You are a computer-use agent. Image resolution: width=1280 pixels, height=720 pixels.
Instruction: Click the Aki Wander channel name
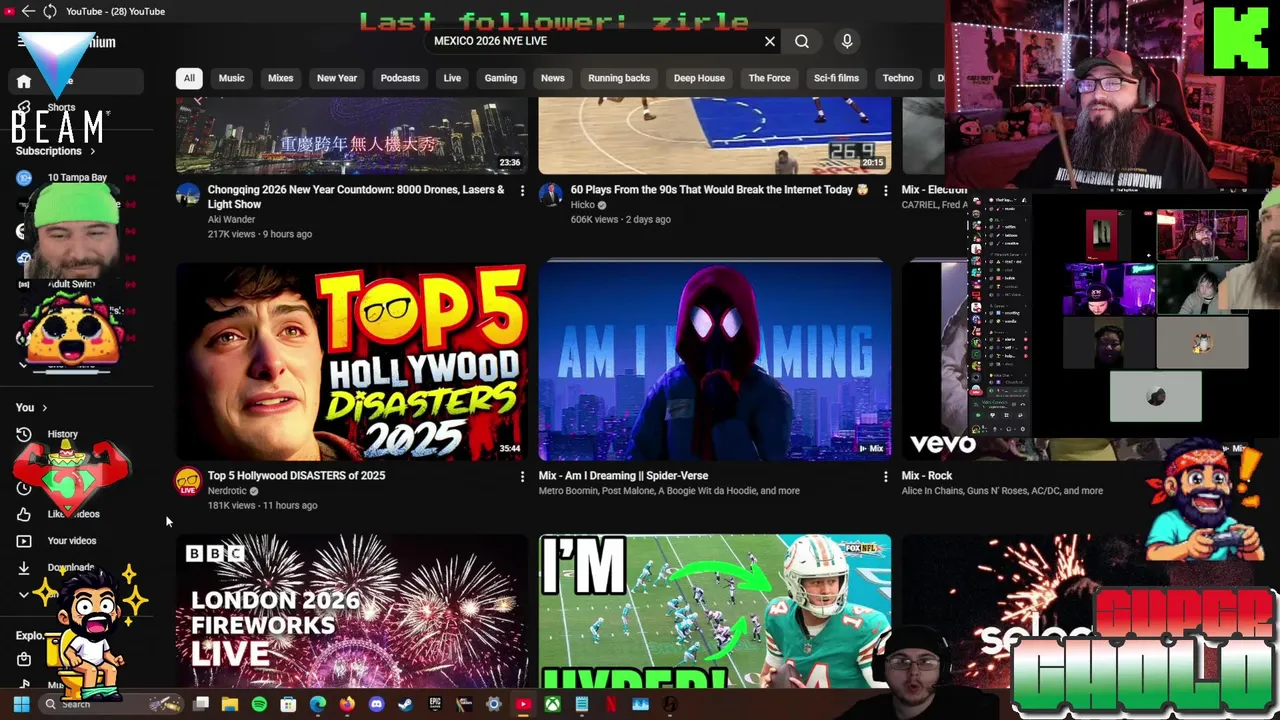231,219
